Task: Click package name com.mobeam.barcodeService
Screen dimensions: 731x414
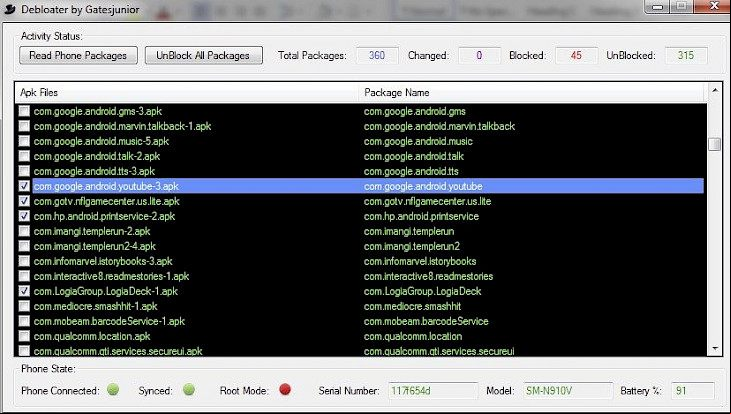Action: 426,321
